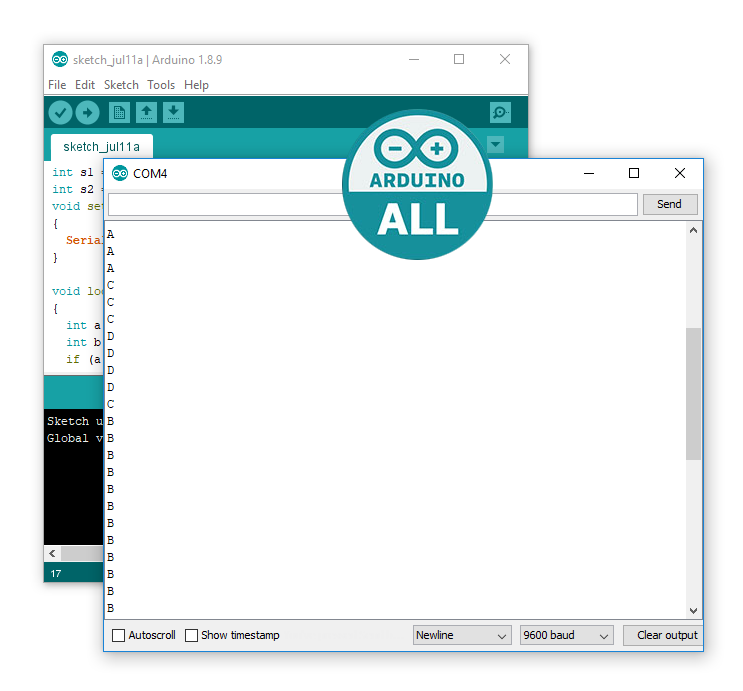743x691 pixels.
Task: Open the Sketch menu
Action: pos(121,85)
